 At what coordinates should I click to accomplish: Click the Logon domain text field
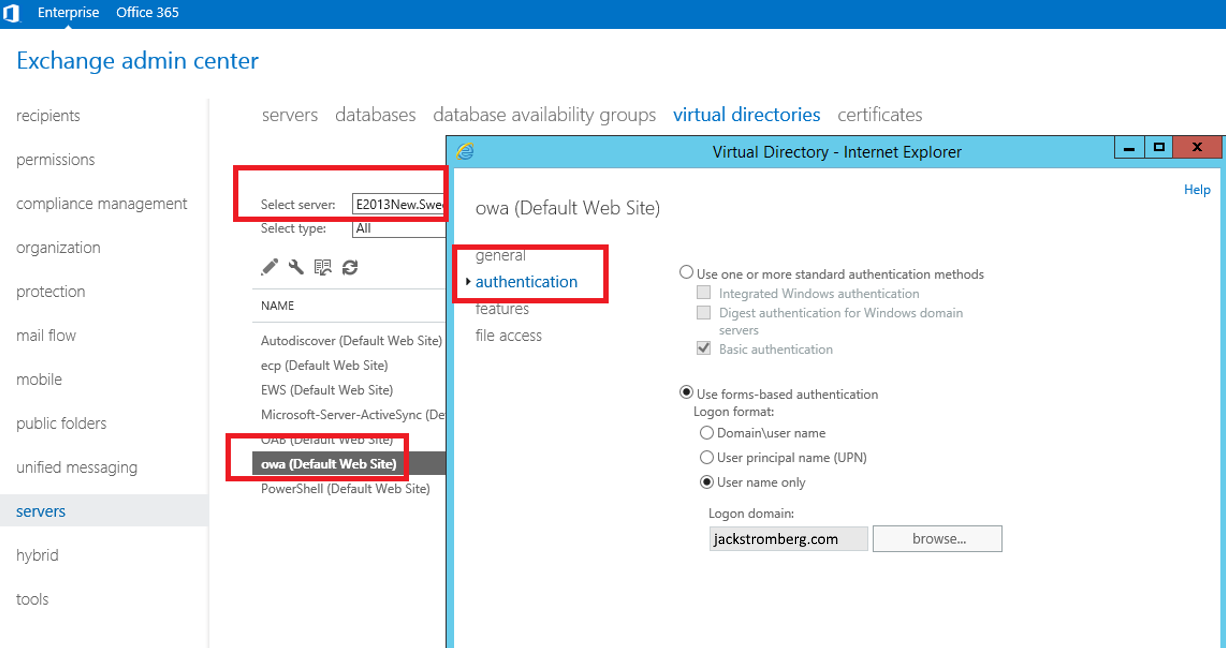tap(788, 539)
